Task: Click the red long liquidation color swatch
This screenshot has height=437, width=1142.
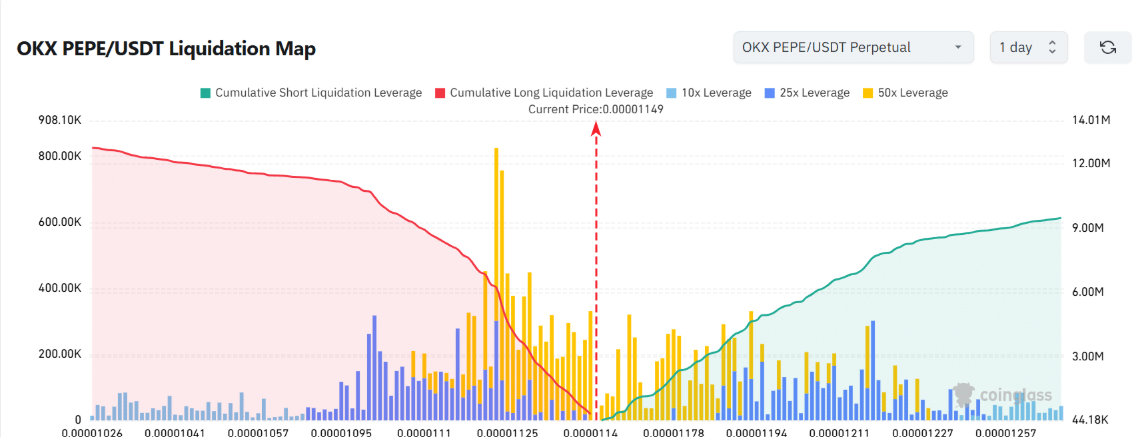Action: coord(440,93)
